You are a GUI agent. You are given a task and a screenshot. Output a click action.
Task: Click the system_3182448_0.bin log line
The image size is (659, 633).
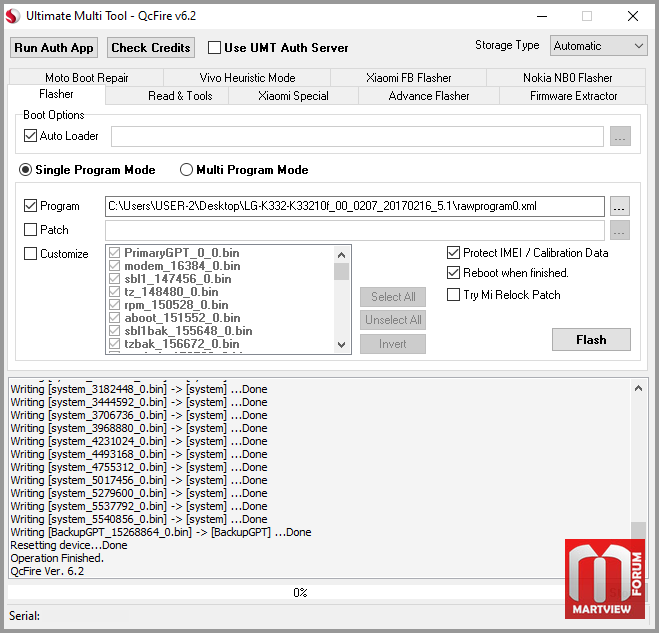pos(139,389)
